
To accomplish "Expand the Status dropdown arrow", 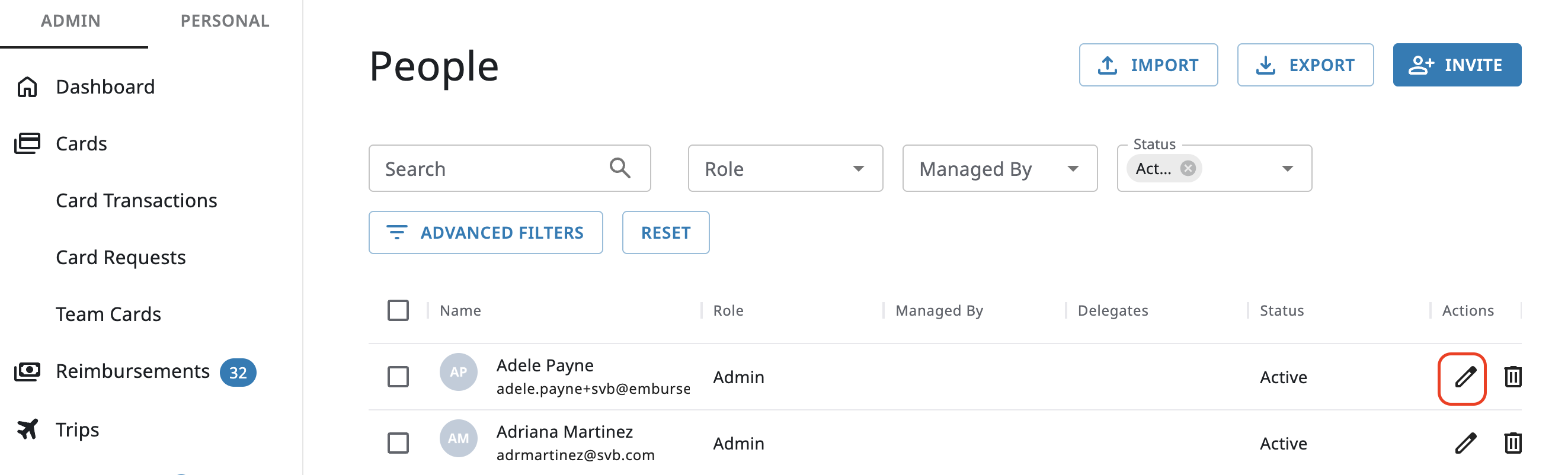I will 1287,168.
